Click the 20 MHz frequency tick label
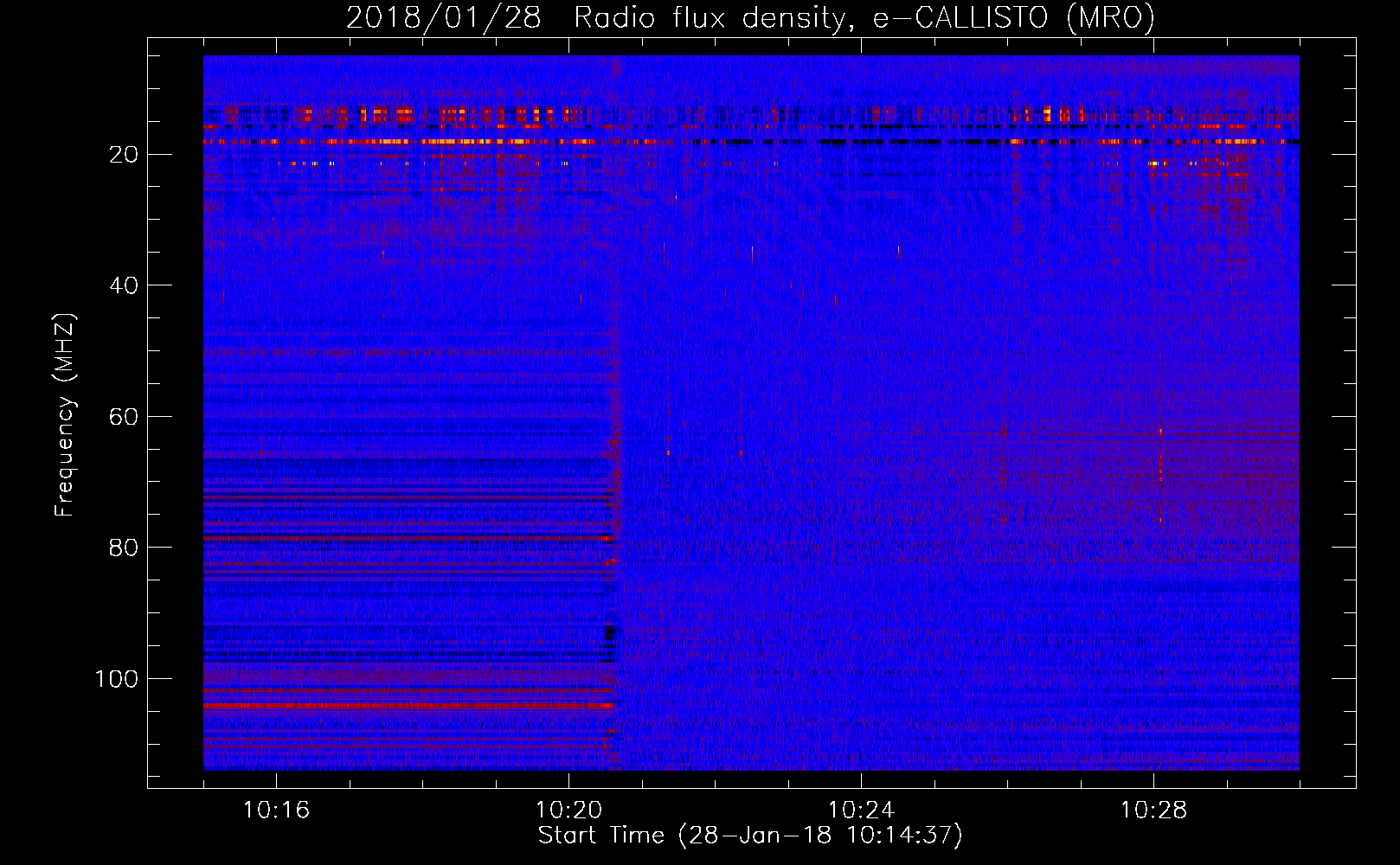 (125, 155)
